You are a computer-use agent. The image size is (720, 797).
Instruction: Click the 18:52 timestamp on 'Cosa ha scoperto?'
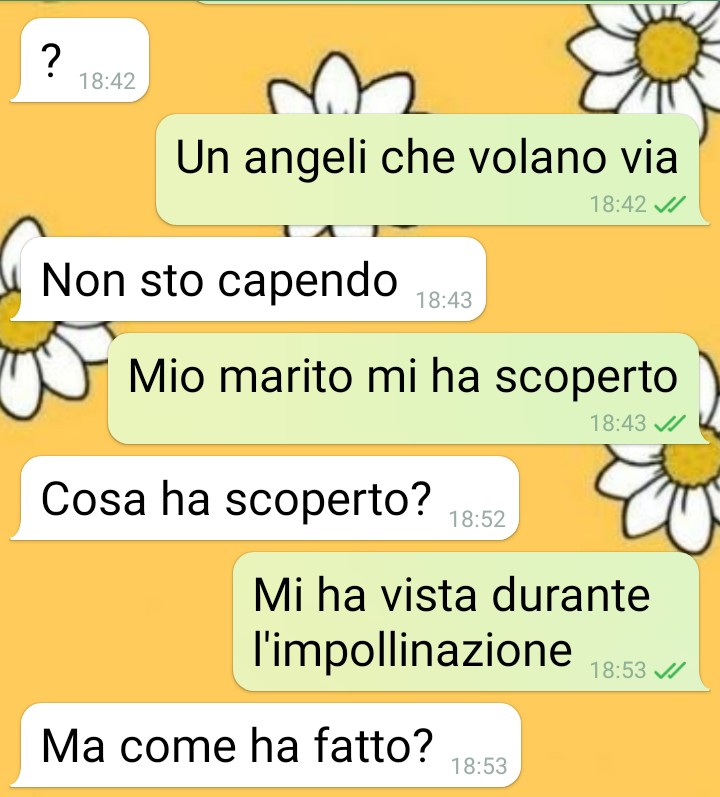tap(477, 519)
